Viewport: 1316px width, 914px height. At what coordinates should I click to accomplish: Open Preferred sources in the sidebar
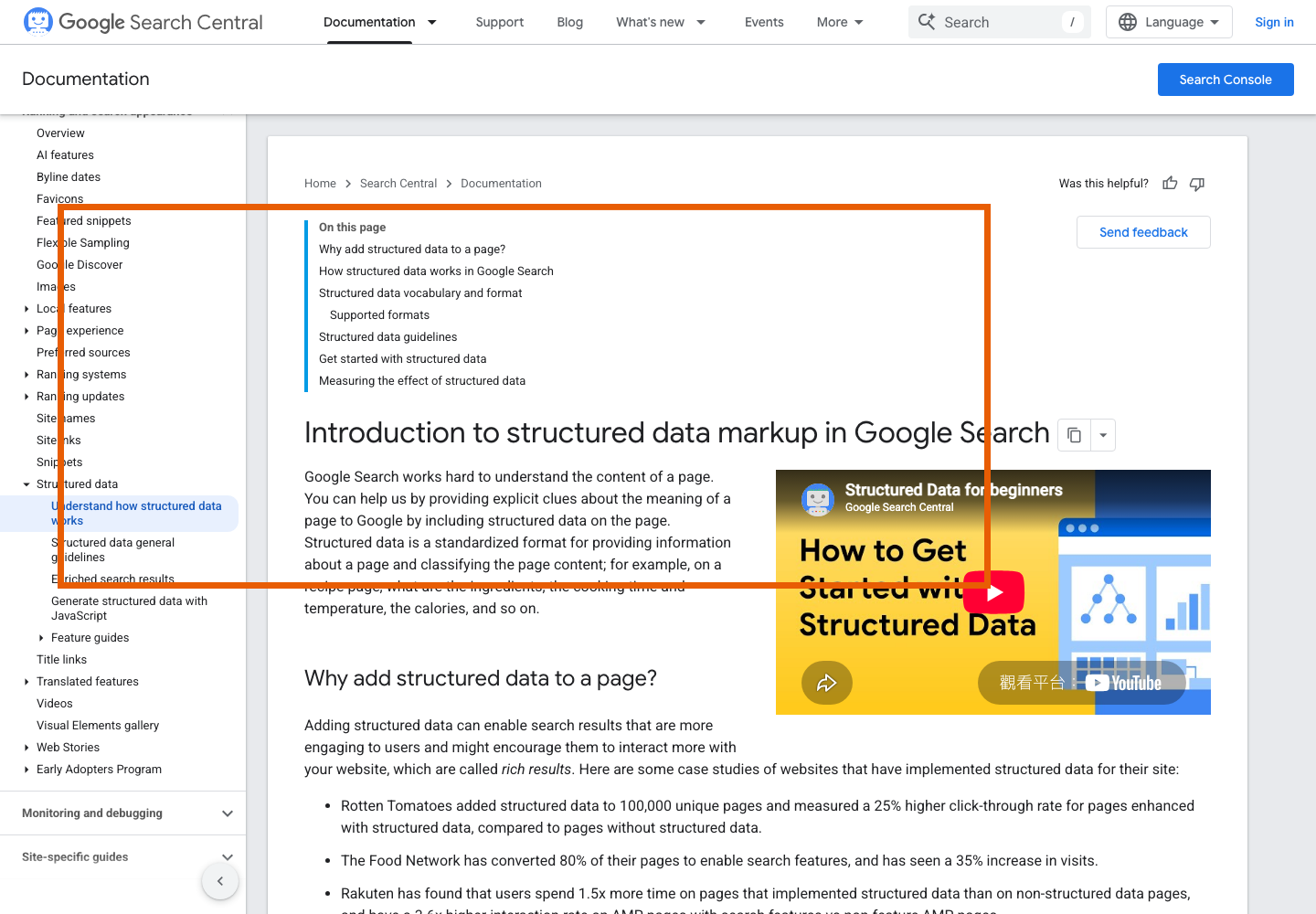point(83,353)
